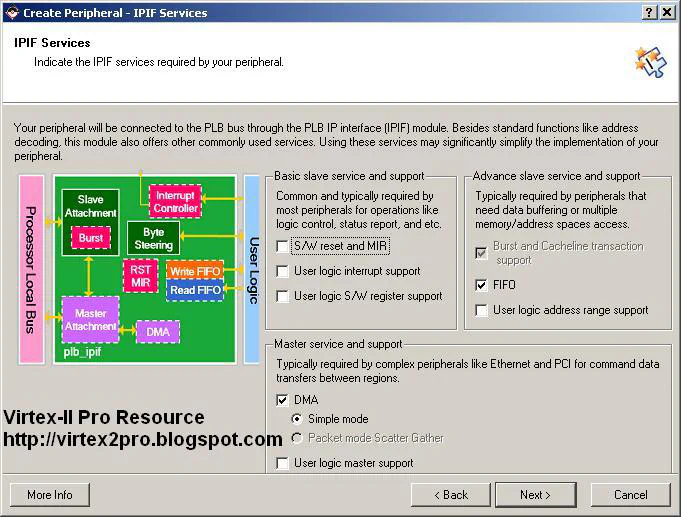Click the wizard icon in the title bar
The width and height of the screenshot is (681, 517).
tap(11, 12)
